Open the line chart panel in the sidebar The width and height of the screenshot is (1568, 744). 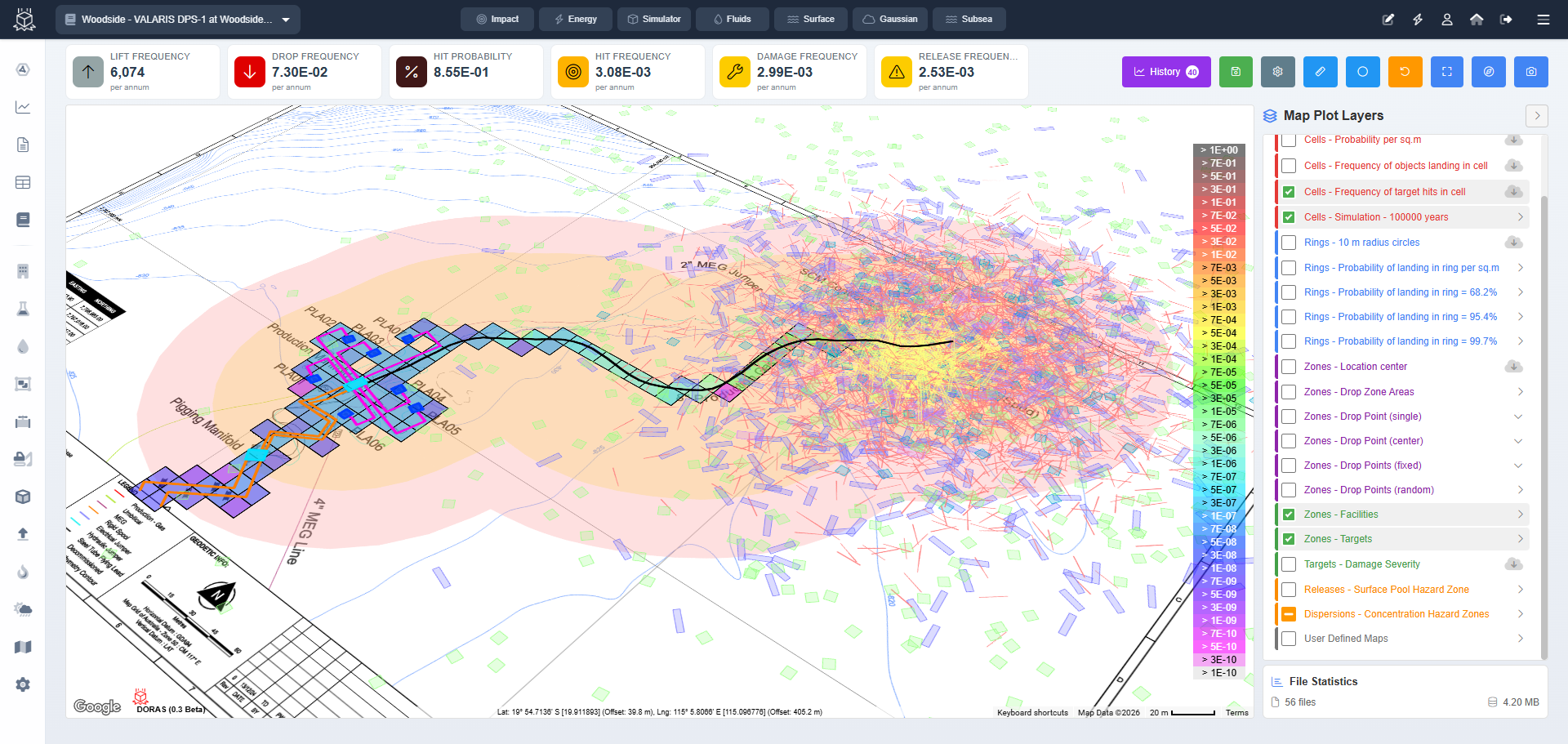23,106
